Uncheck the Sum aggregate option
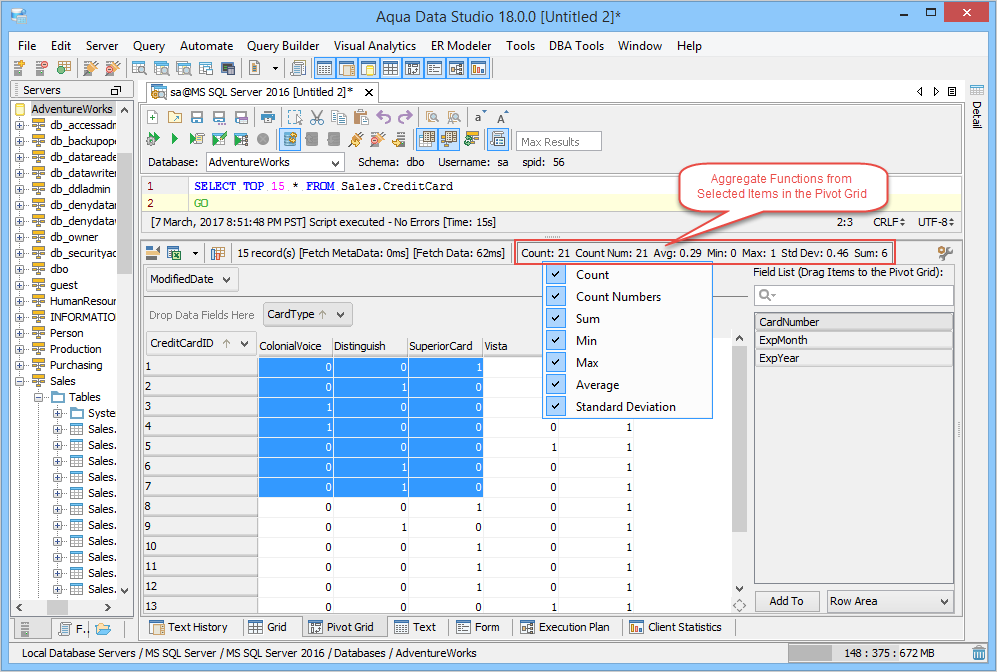Image resolution: width=997 pixels, height=672 pixels. pos(556,319)
